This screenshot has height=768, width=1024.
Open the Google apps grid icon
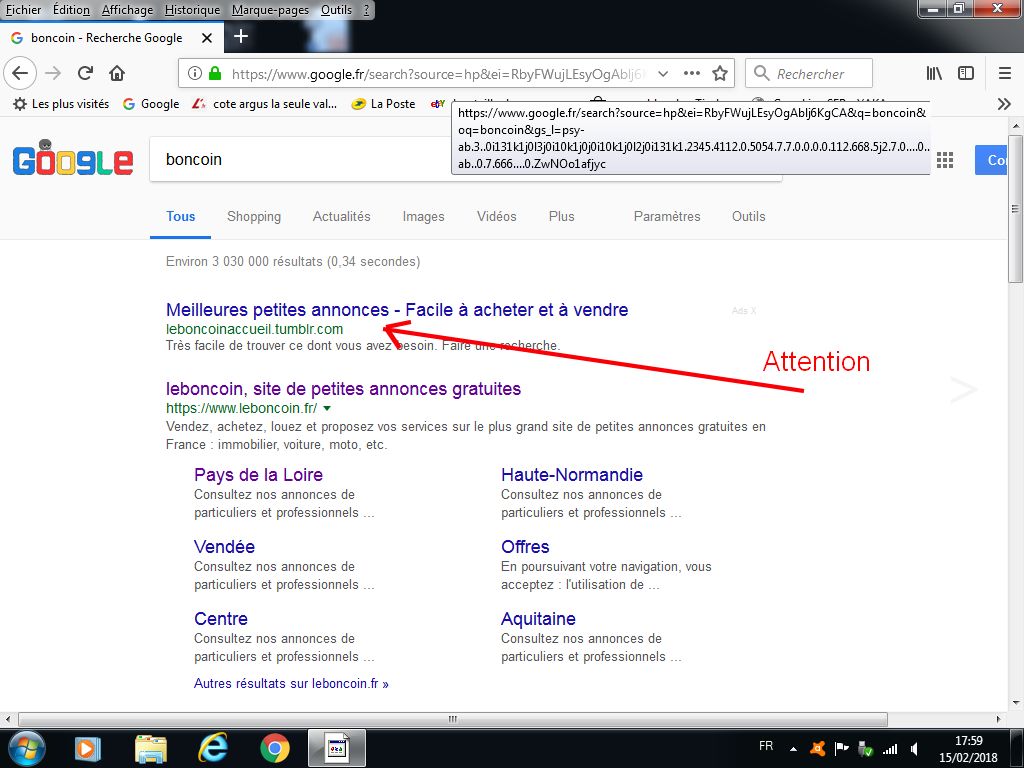point(945,160)
